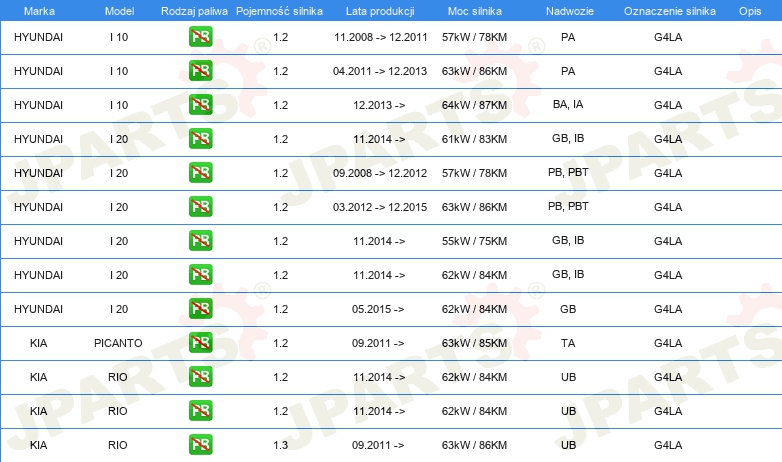Click the I 10 model cell in the 04.2011 -> 12.2013 row

[x=119, y=71]
